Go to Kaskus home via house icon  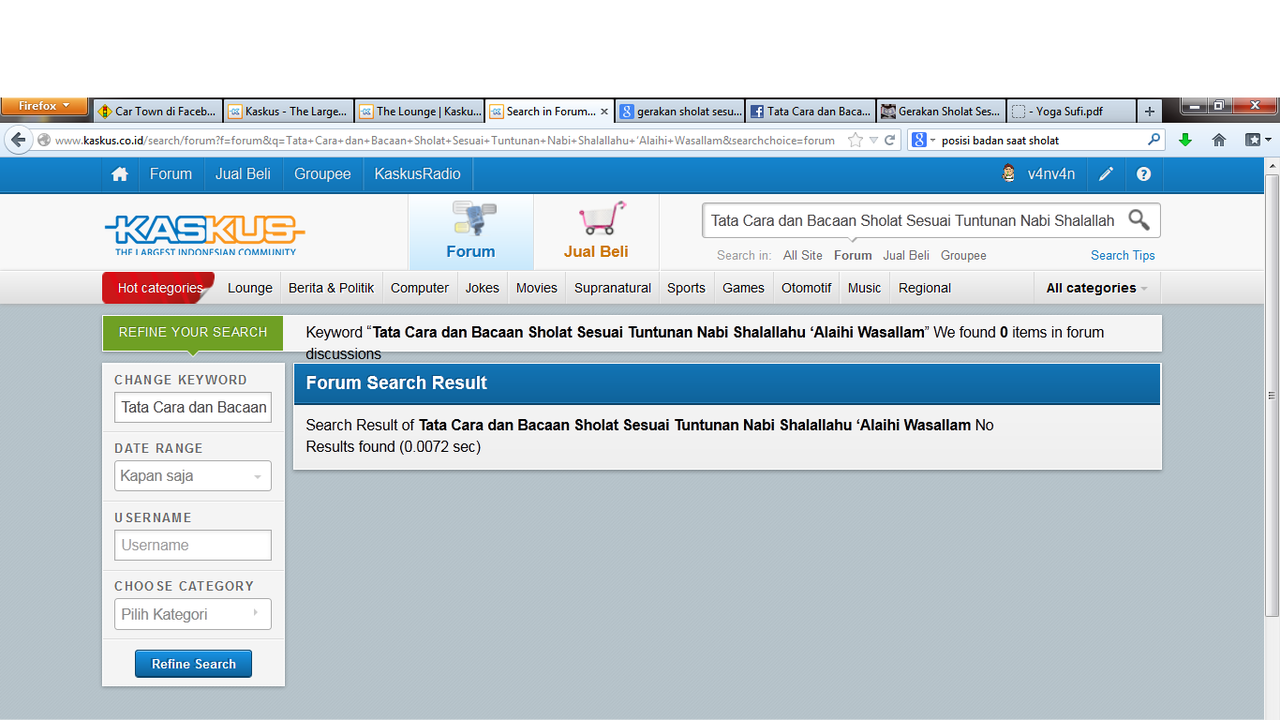(x=120, y=174)
